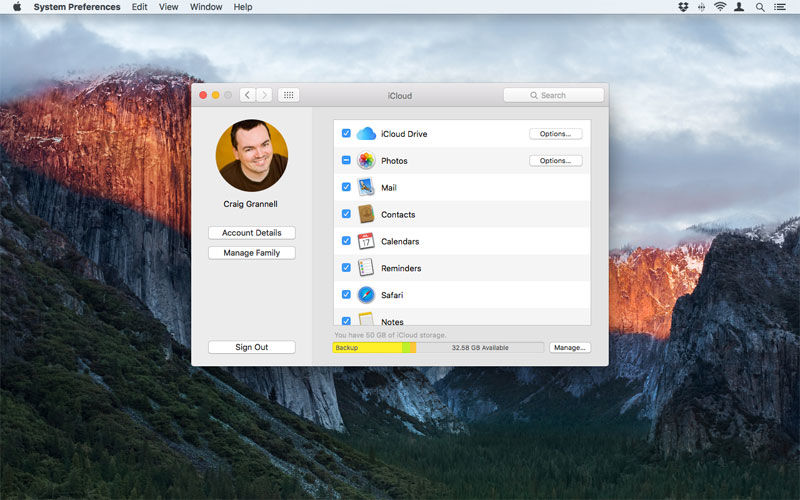Click the Manage storage button
Screen dimensions: 800x500
(570, 347)
